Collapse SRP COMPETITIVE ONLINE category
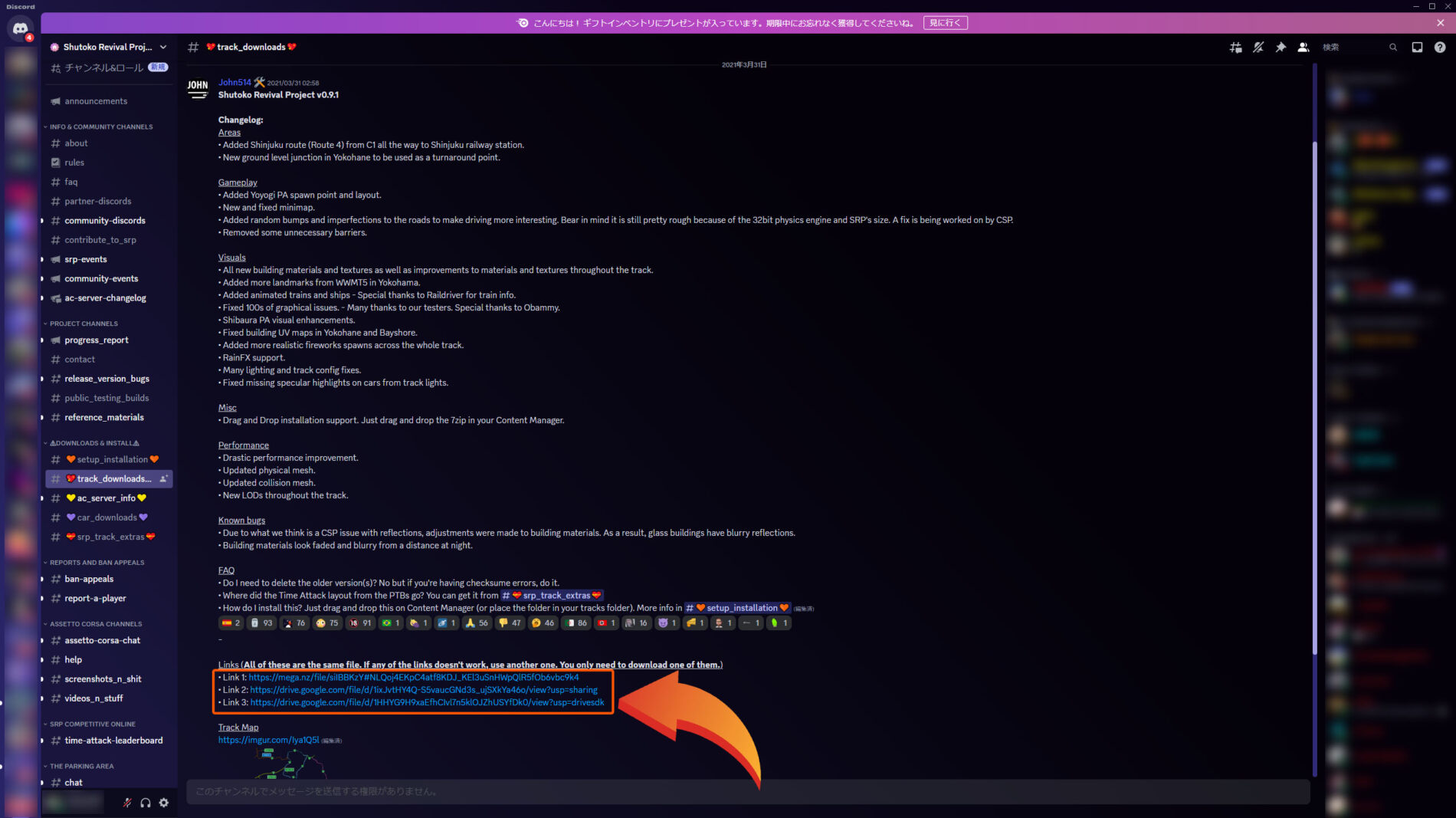This screenshot has height=818, width=1456. [89, 724]
